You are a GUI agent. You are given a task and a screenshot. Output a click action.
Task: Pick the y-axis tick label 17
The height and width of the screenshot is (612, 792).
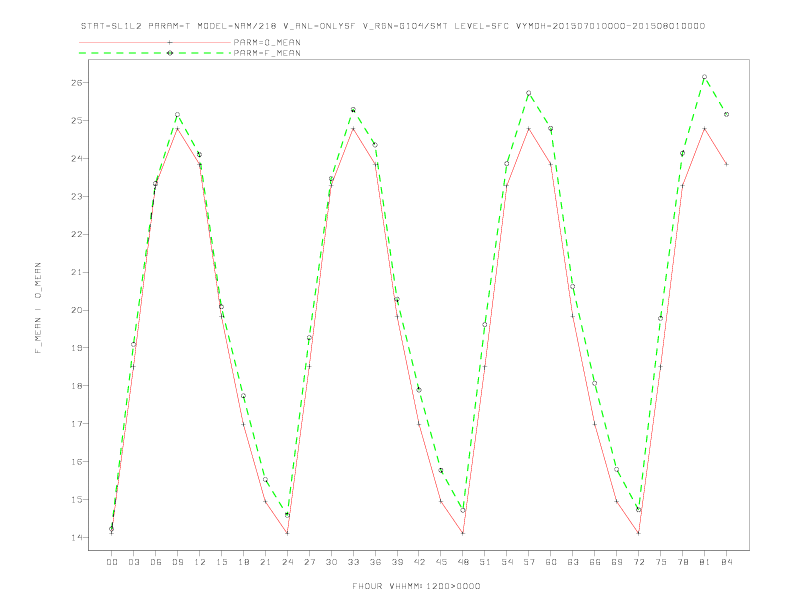click(77, 424)
